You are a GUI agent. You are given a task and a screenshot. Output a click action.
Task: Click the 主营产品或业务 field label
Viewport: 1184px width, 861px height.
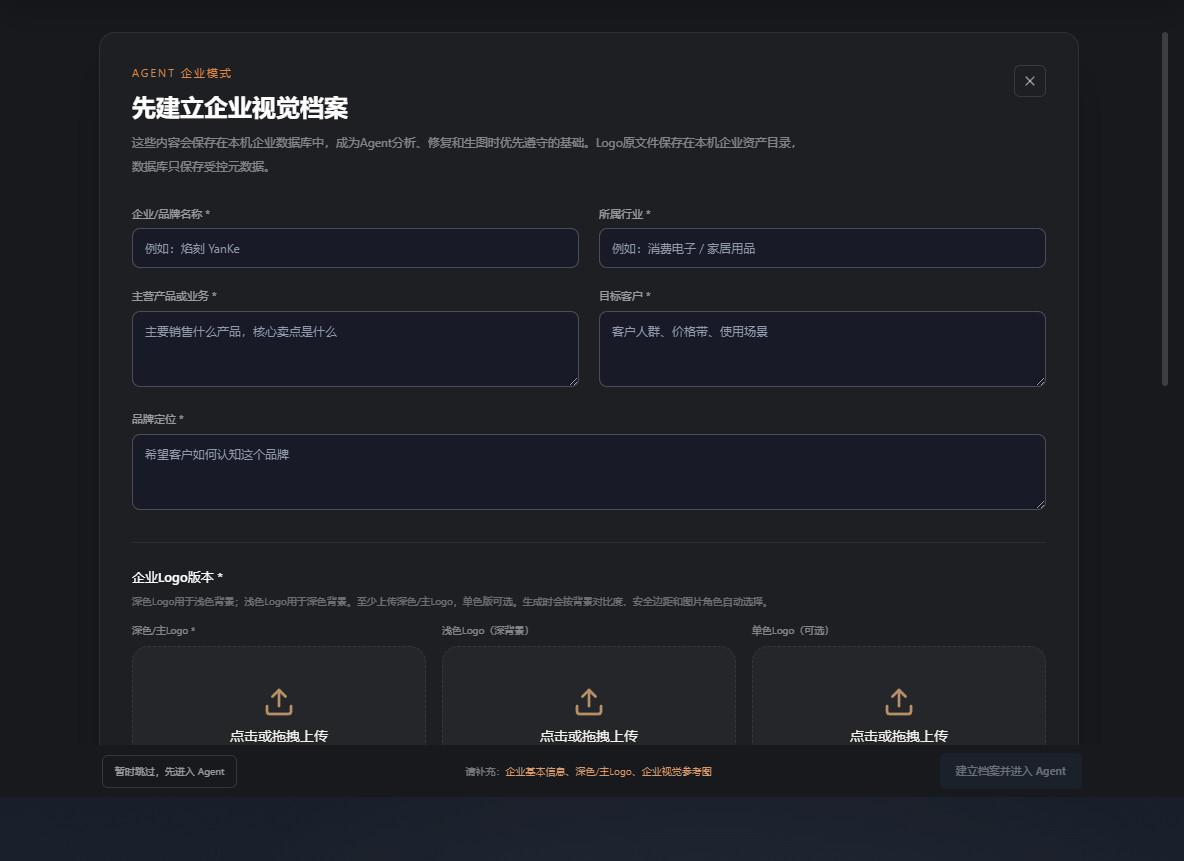(x=174, y=295)
